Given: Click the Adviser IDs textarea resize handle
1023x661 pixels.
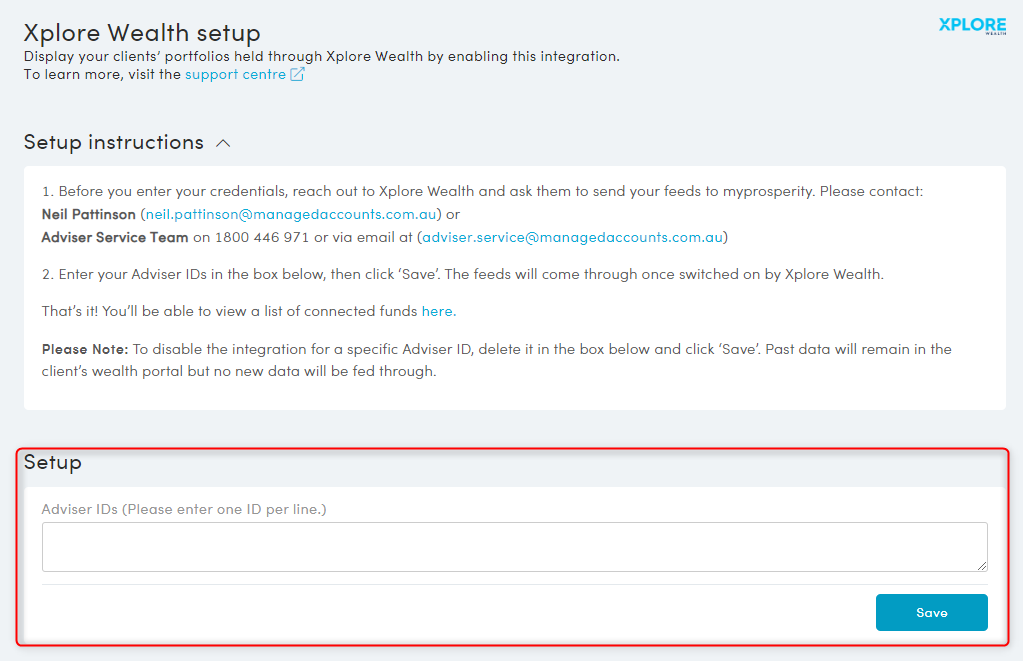Looking at the screenshot, I should (x=982, y=566).
